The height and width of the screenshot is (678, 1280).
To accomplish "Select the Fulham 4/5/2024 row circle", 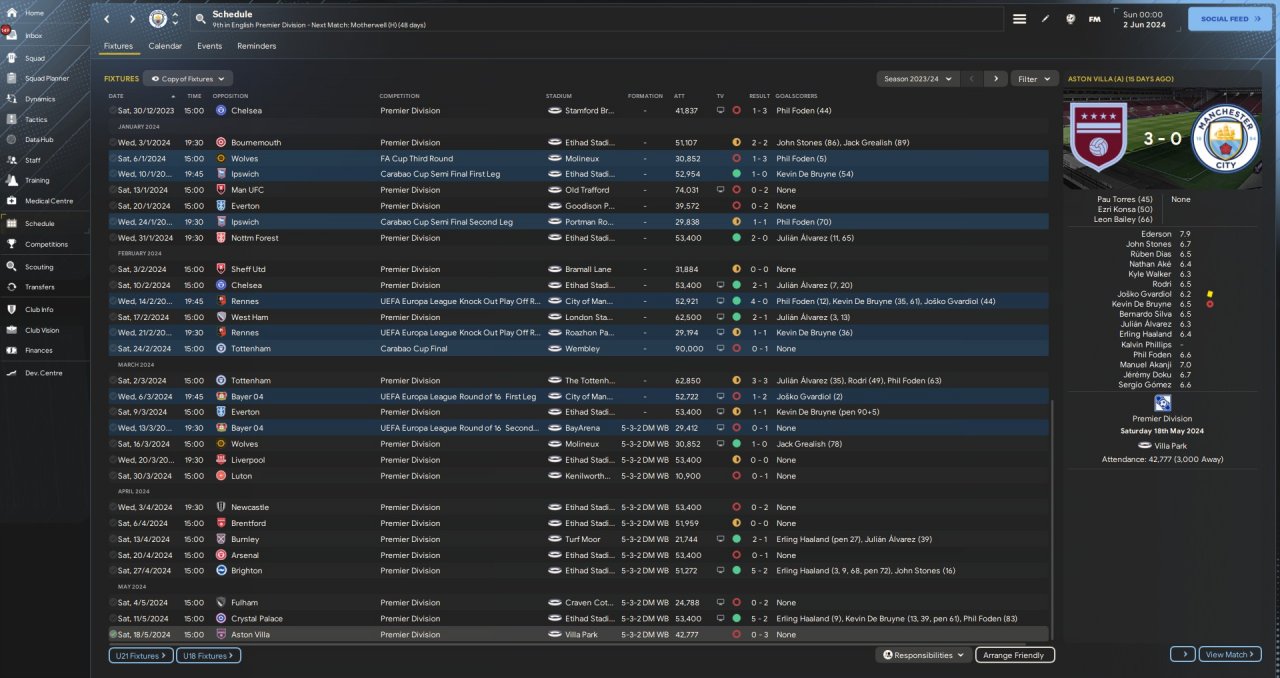I will pyautogui.click(x=113, y=603).
